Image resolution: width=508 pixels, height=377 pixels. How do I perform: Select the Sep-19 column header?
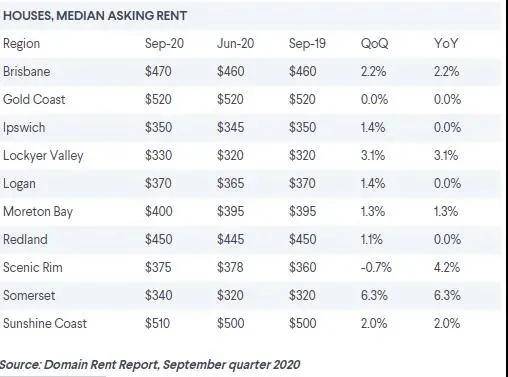point(307,43)
